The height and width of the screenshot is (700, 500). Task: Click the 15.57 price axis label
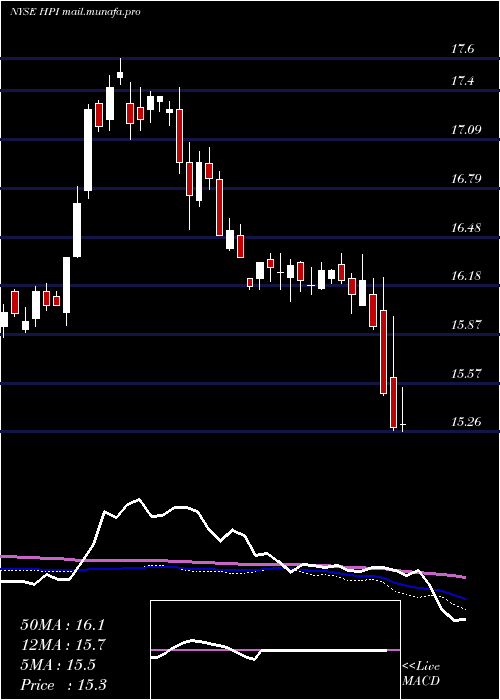click(467, 373)
